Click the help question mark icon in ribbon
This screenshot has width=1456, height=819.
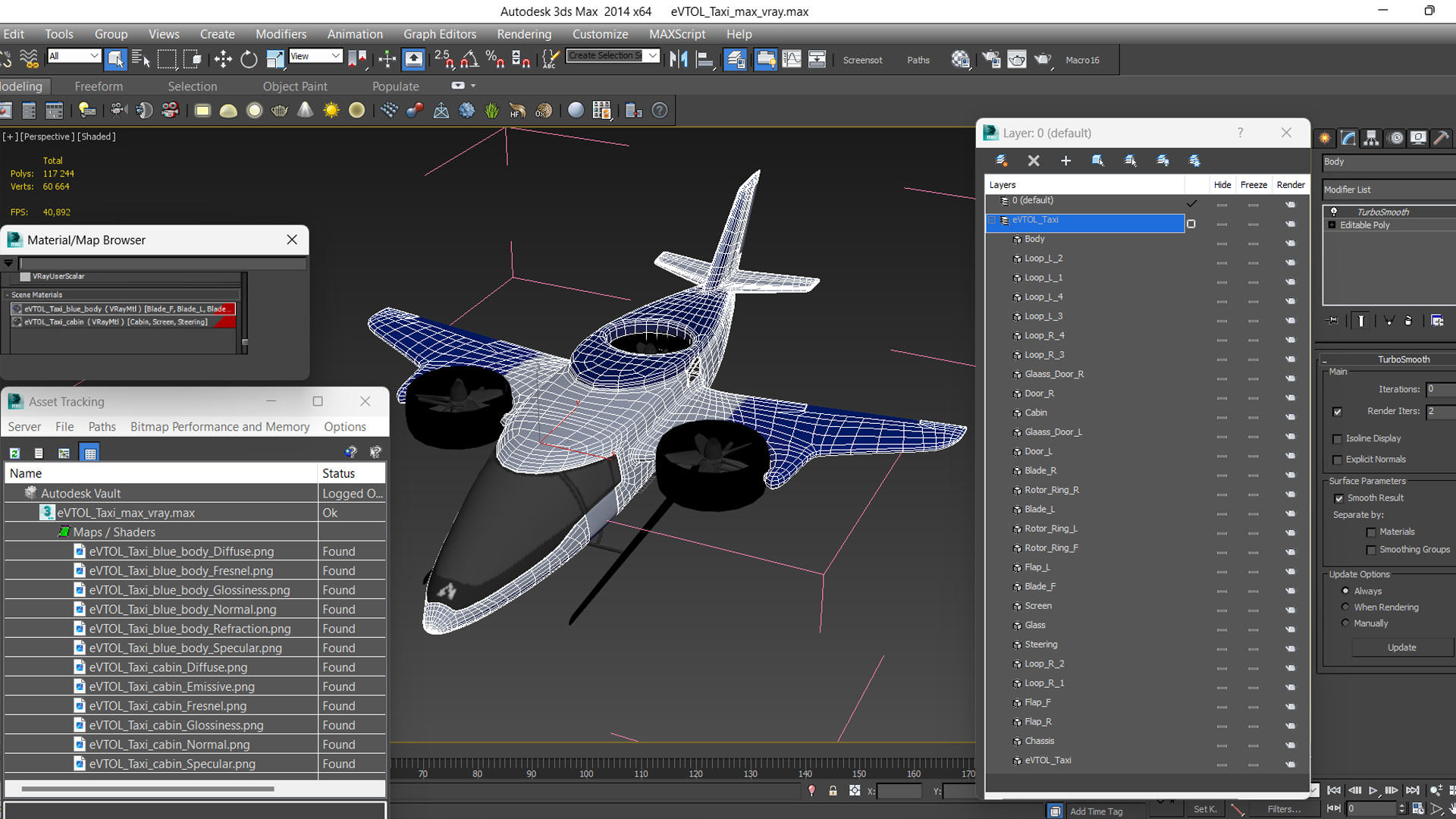tap(660, 111)
